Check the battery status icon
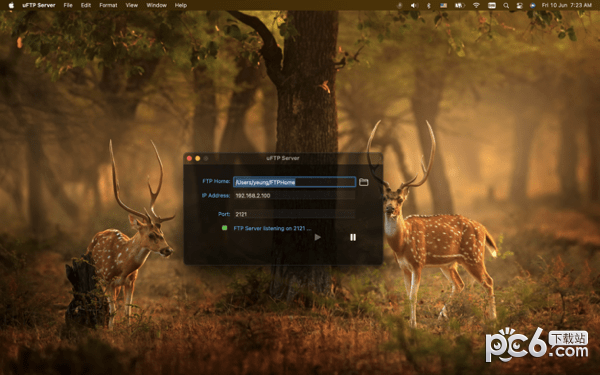600x375 pixels. [x=460, y=5]
